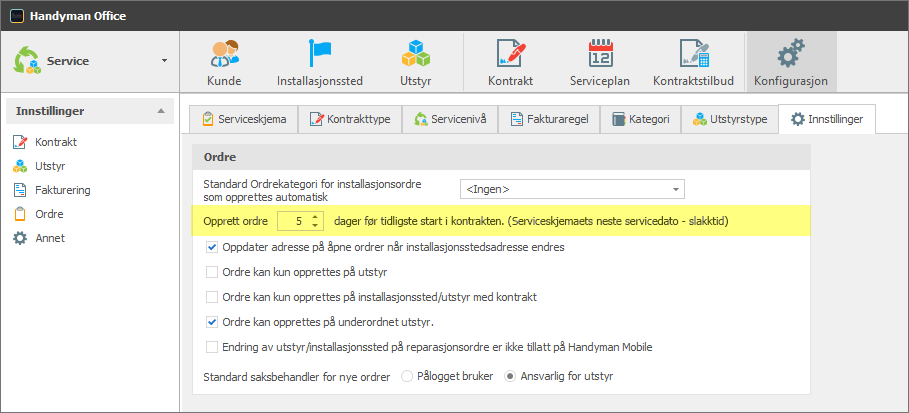Image resolution: width=909 pixels, height=413 pixels.
Task: Click the Ordre clipboard icon in sidebar
Action: [x=20, y=214]
